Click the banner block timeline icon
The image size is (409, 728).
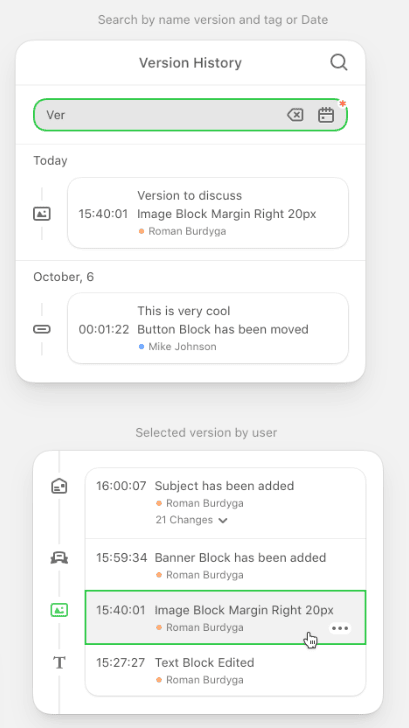pos(59,557)
